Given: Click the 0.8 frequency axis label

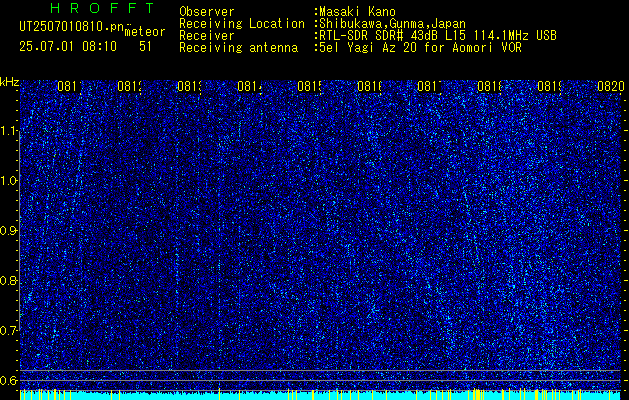Looking at the screenshot, I should click(9, 281).
